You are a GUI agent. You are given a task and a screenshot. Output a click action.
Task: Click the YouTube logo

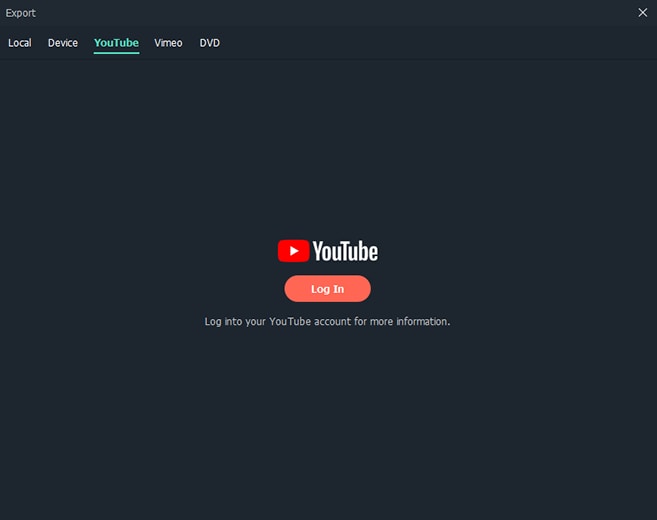click(x=328, y=251)
